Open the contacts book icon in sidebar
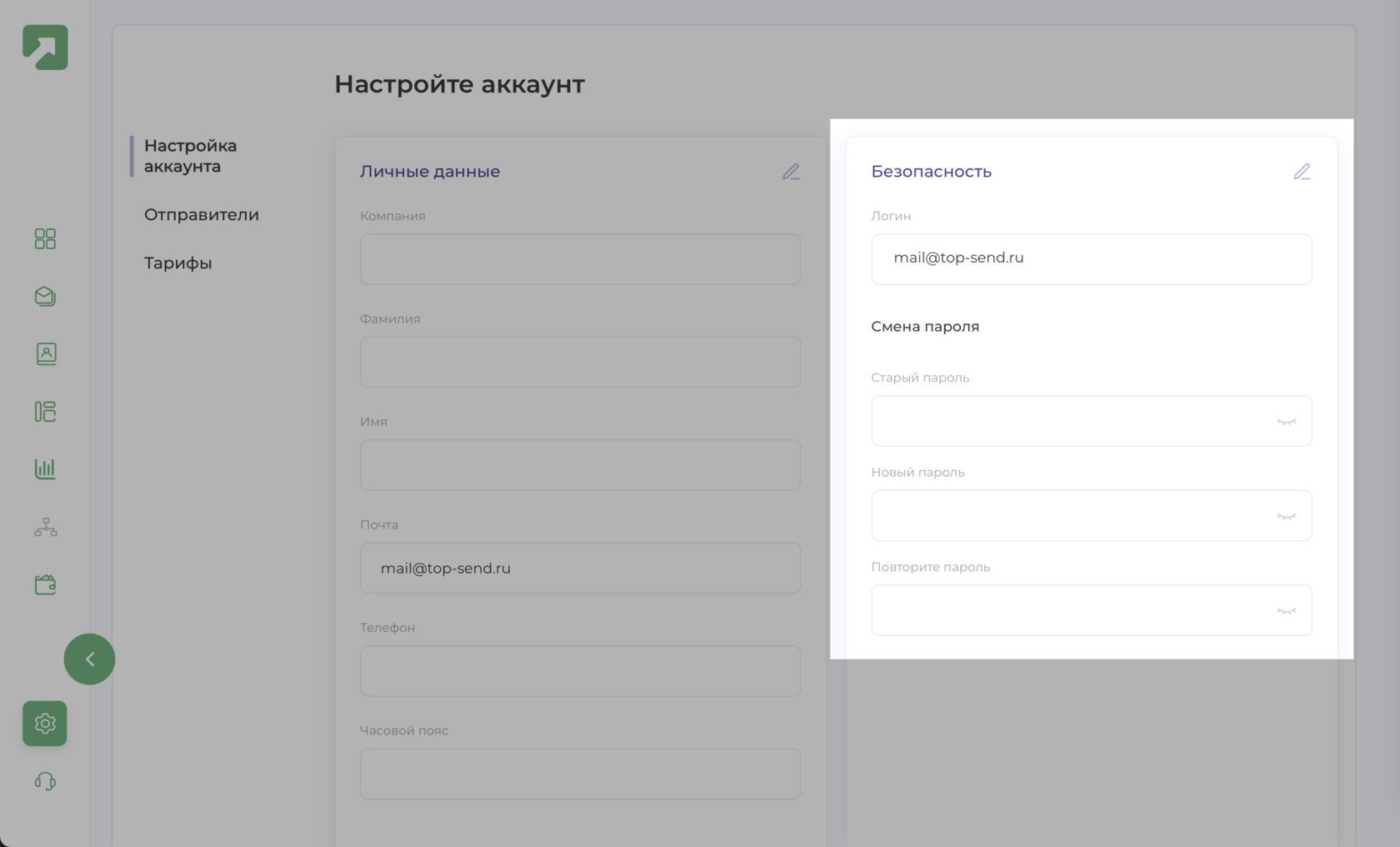1400x847 pixels. [46, 354]
